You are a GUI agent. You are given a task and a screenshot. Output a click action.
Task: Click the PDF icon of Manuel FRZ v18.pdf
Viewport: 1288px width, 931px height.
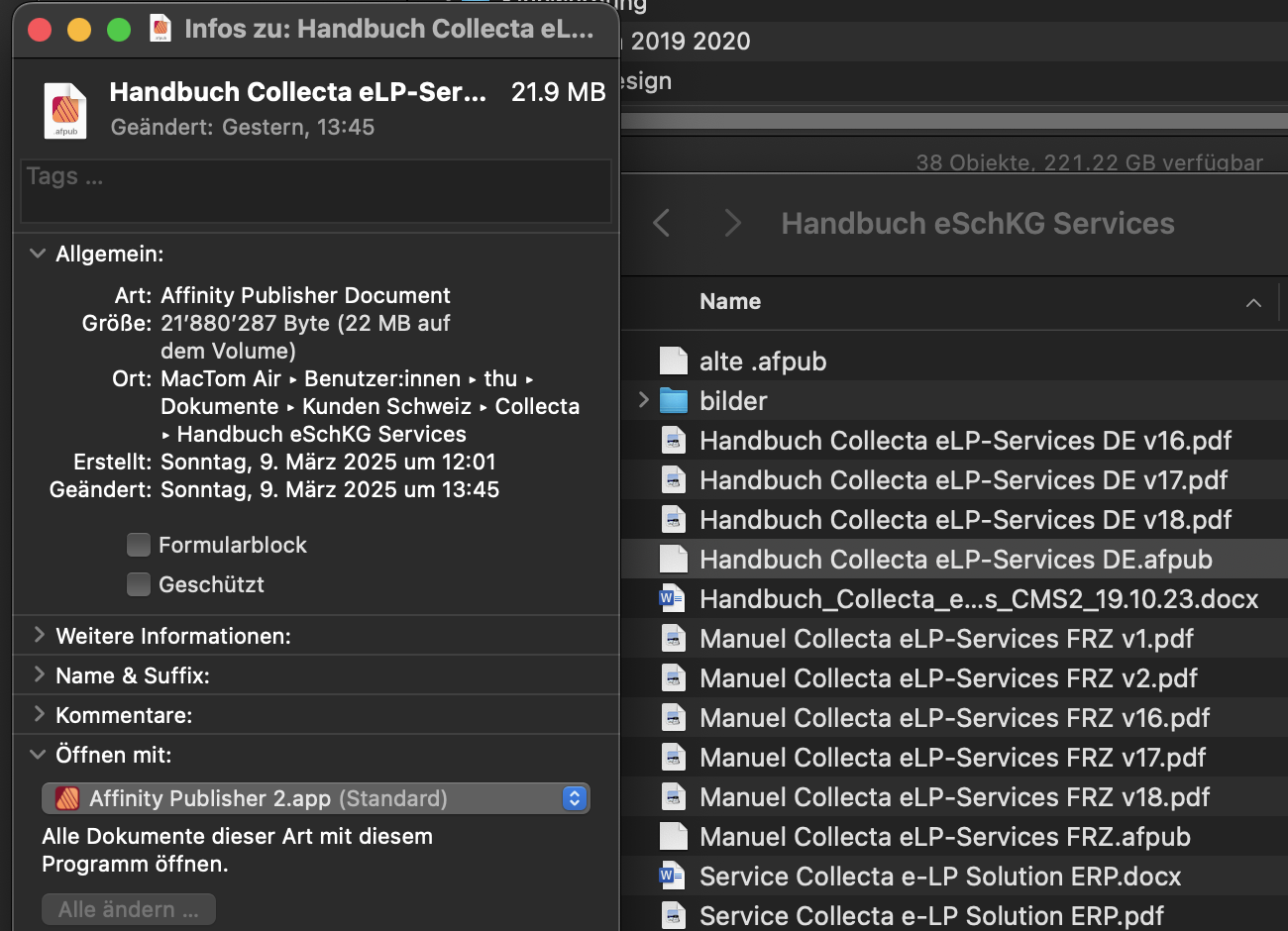tap(674, 797)
